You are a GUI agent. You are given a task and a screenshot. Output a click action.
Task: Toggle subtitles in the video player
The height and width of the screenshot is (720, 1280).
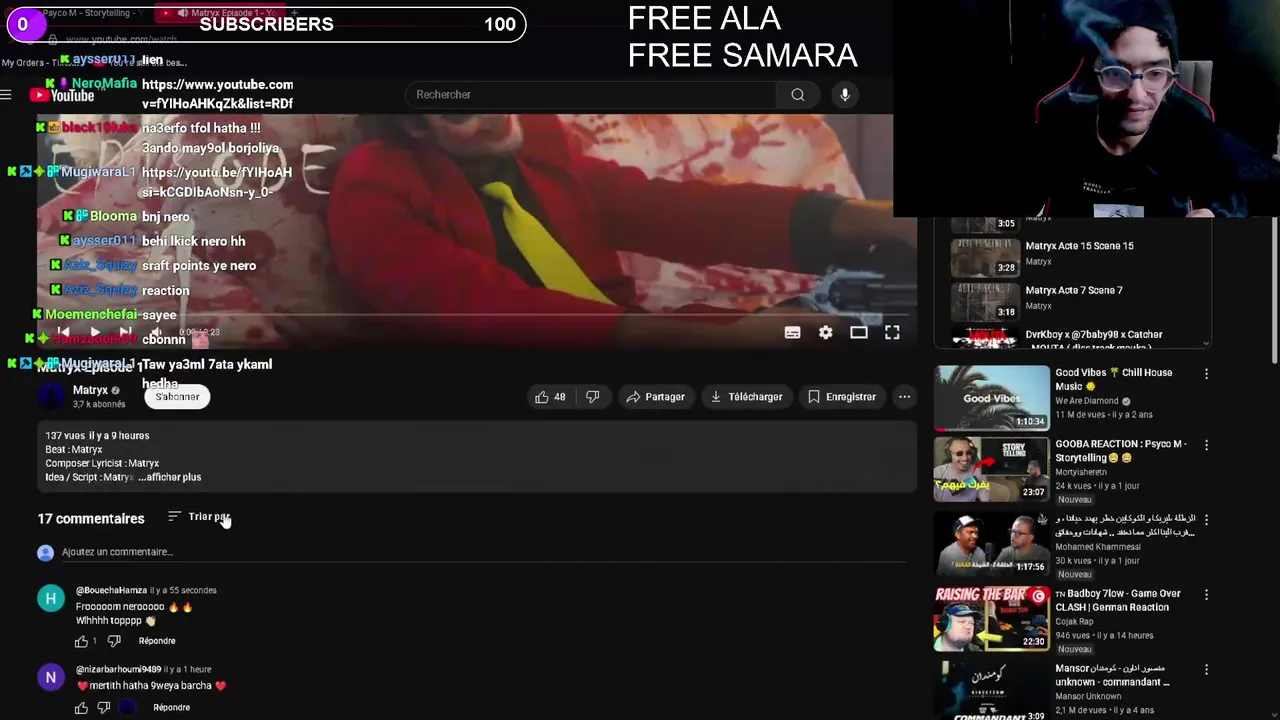(792, 333)
